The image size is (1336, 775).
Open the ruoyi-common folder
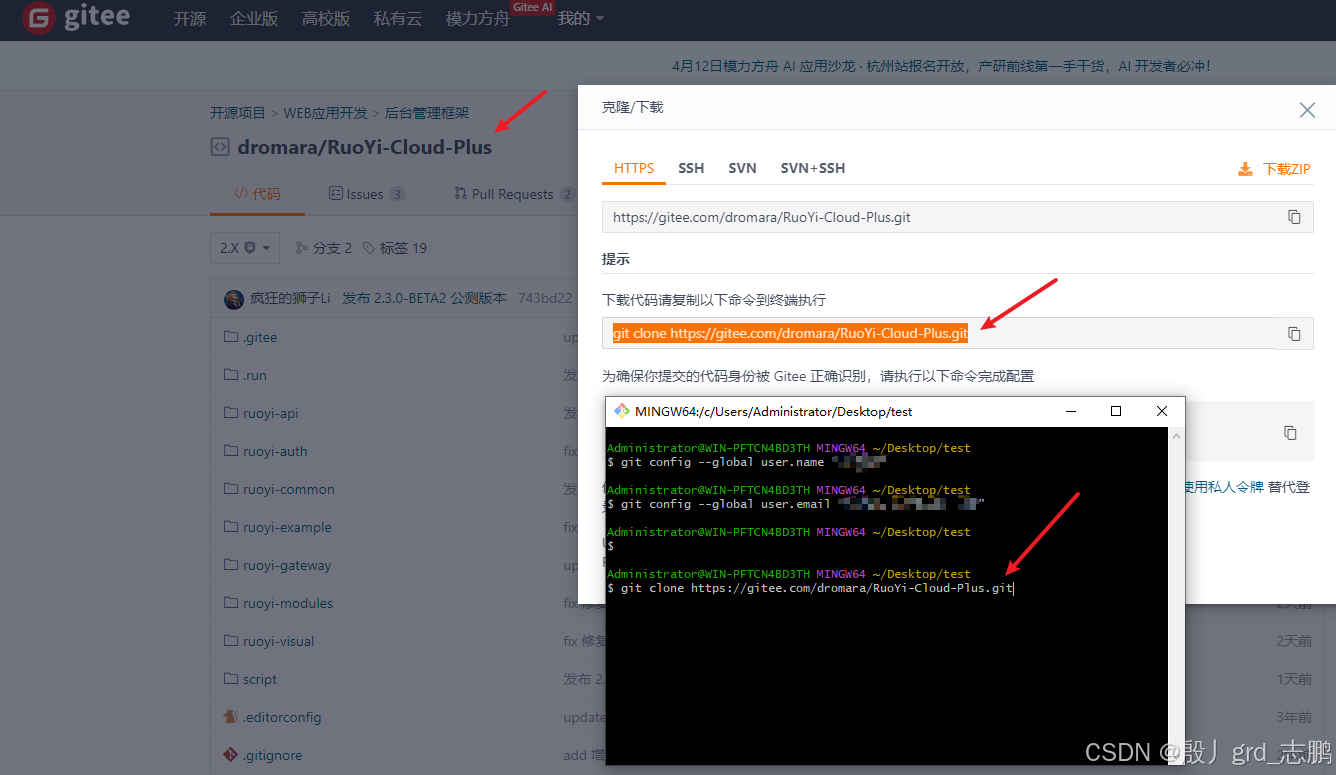click(289, 489)
